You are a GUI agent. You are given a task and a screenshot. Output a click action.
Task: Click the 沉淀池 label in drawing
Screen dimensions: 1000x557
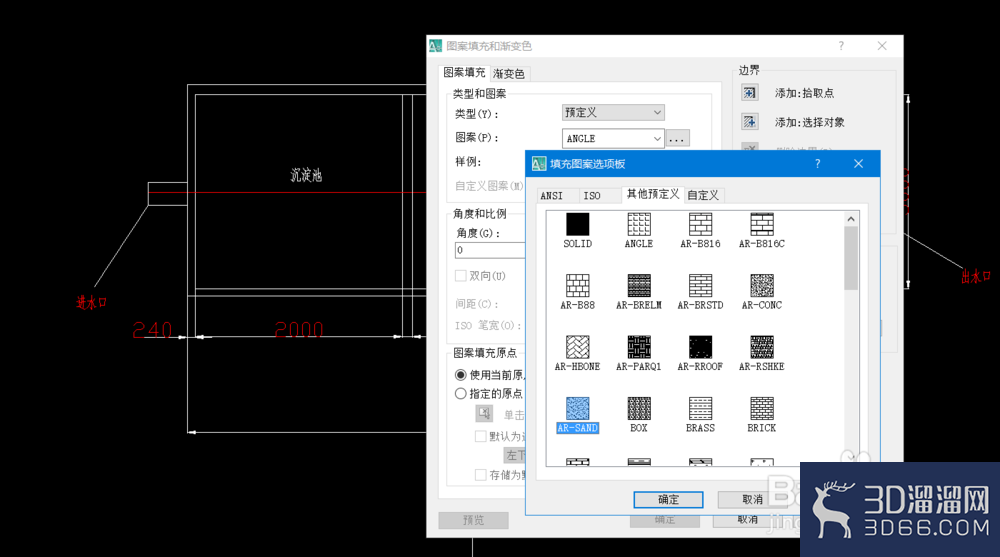(x=306, y=175)
